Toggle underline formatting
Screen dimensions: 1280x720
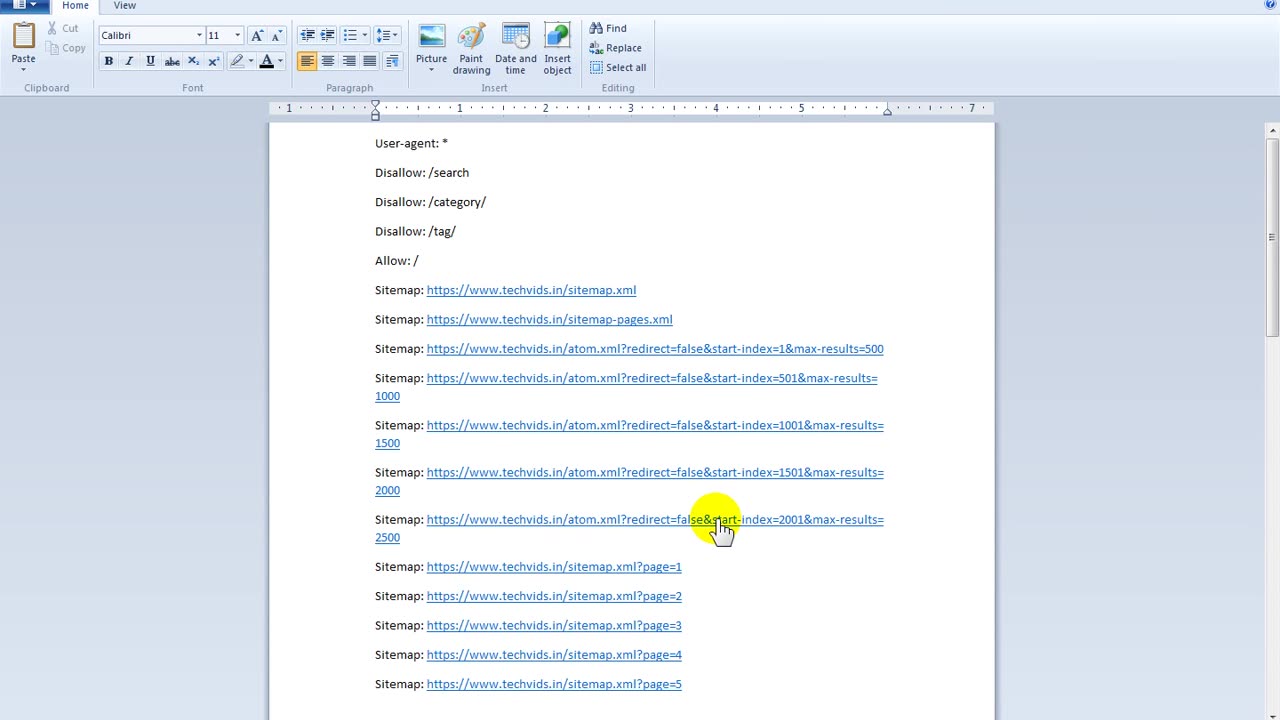(x=150, y=61)
